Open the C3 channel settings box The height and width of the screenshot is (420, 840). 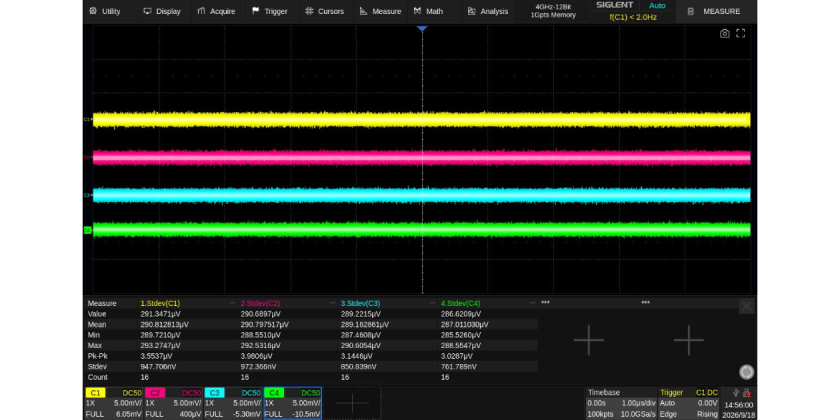pyautogui.click(x=232, y=403)
